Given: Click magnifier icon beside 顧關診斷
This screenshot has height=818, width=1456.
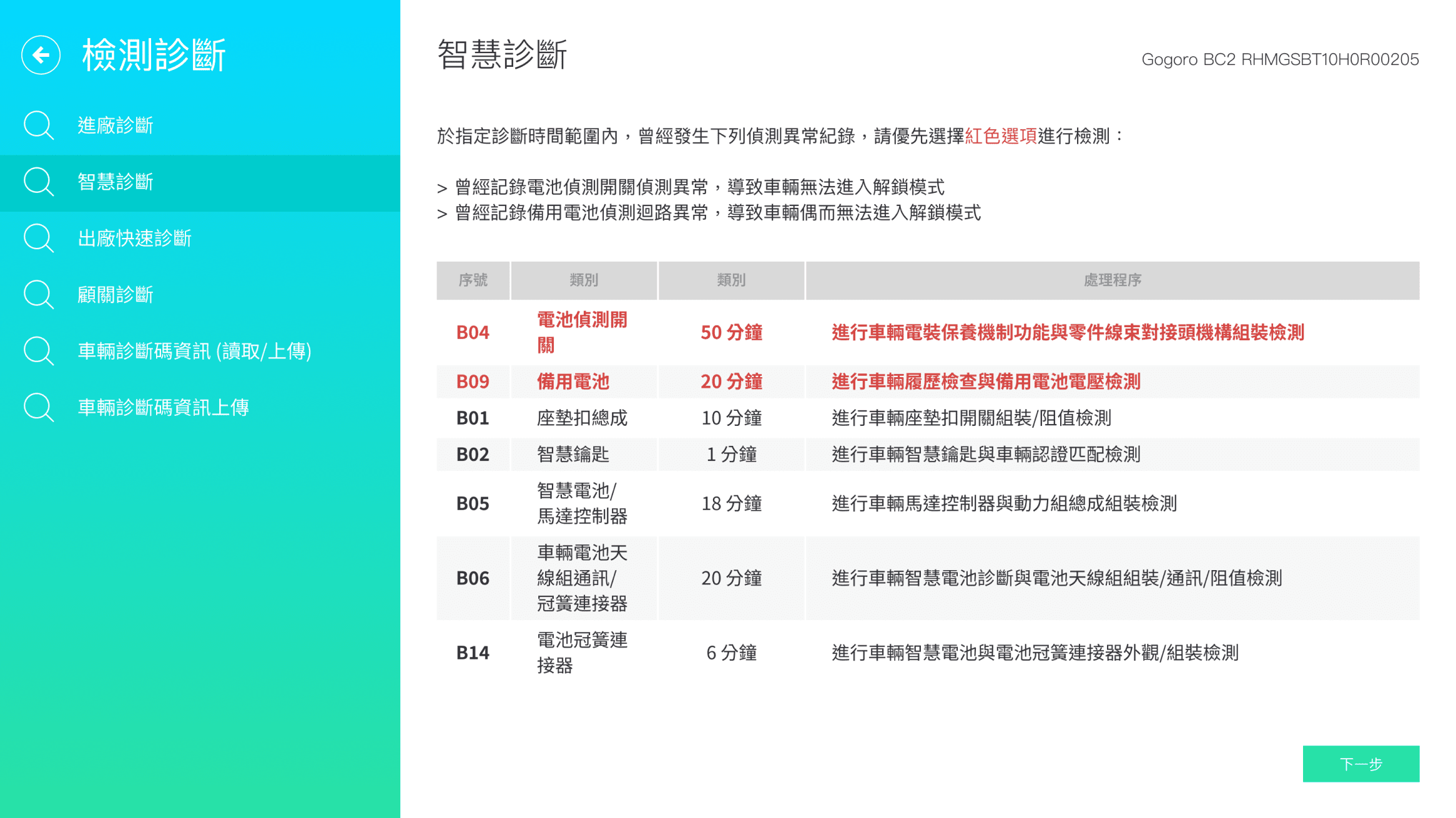Looking at the screenshot, I should tap(38, 294).
